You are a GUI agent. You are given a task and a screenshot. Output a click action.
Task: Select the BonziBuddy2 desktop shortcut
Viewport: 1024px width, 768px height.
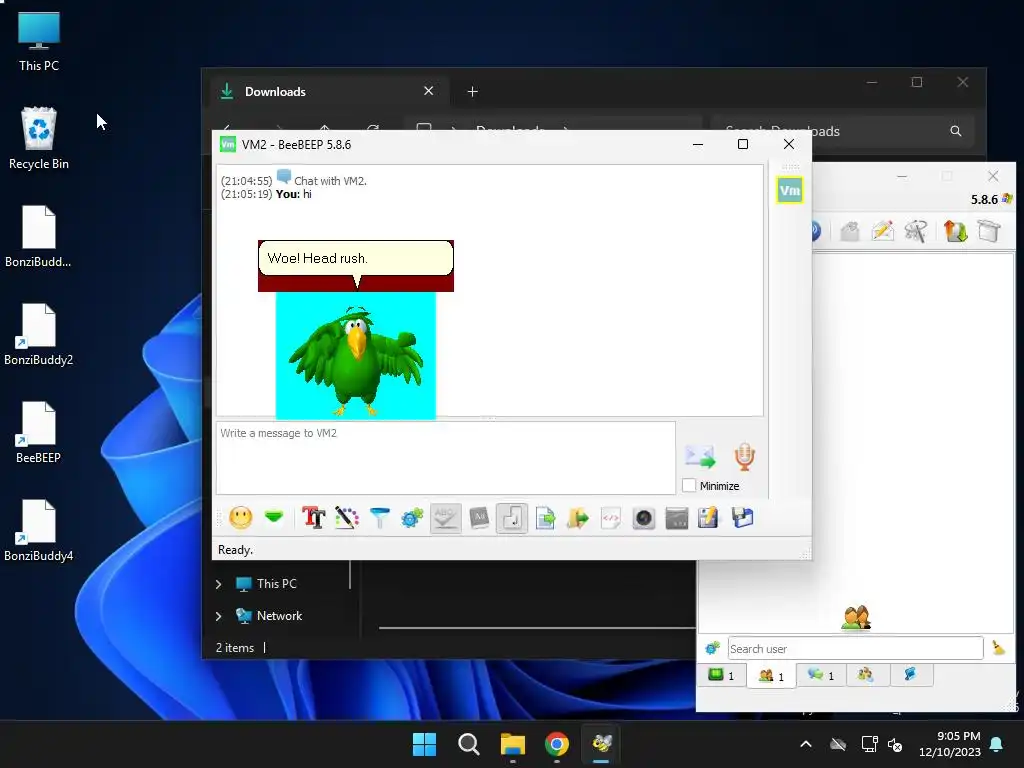tap(39, 334)
